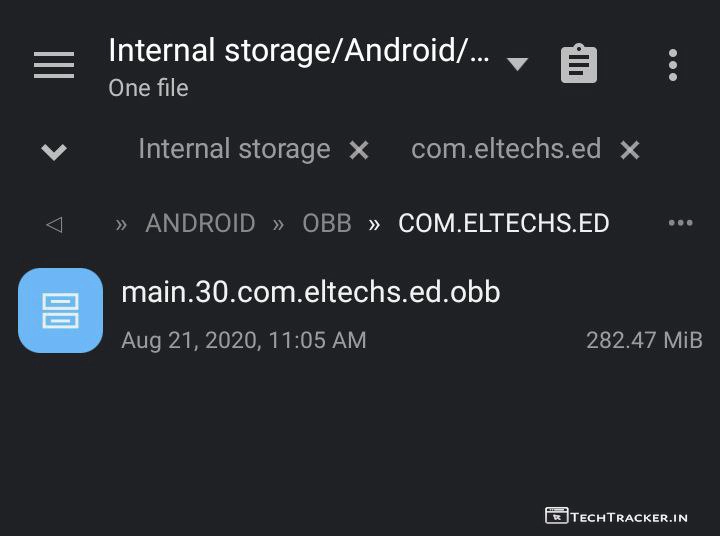
Task: Select the COM.ELTECHS.ED breadcrumb
Action: click(x=503, y=223)
